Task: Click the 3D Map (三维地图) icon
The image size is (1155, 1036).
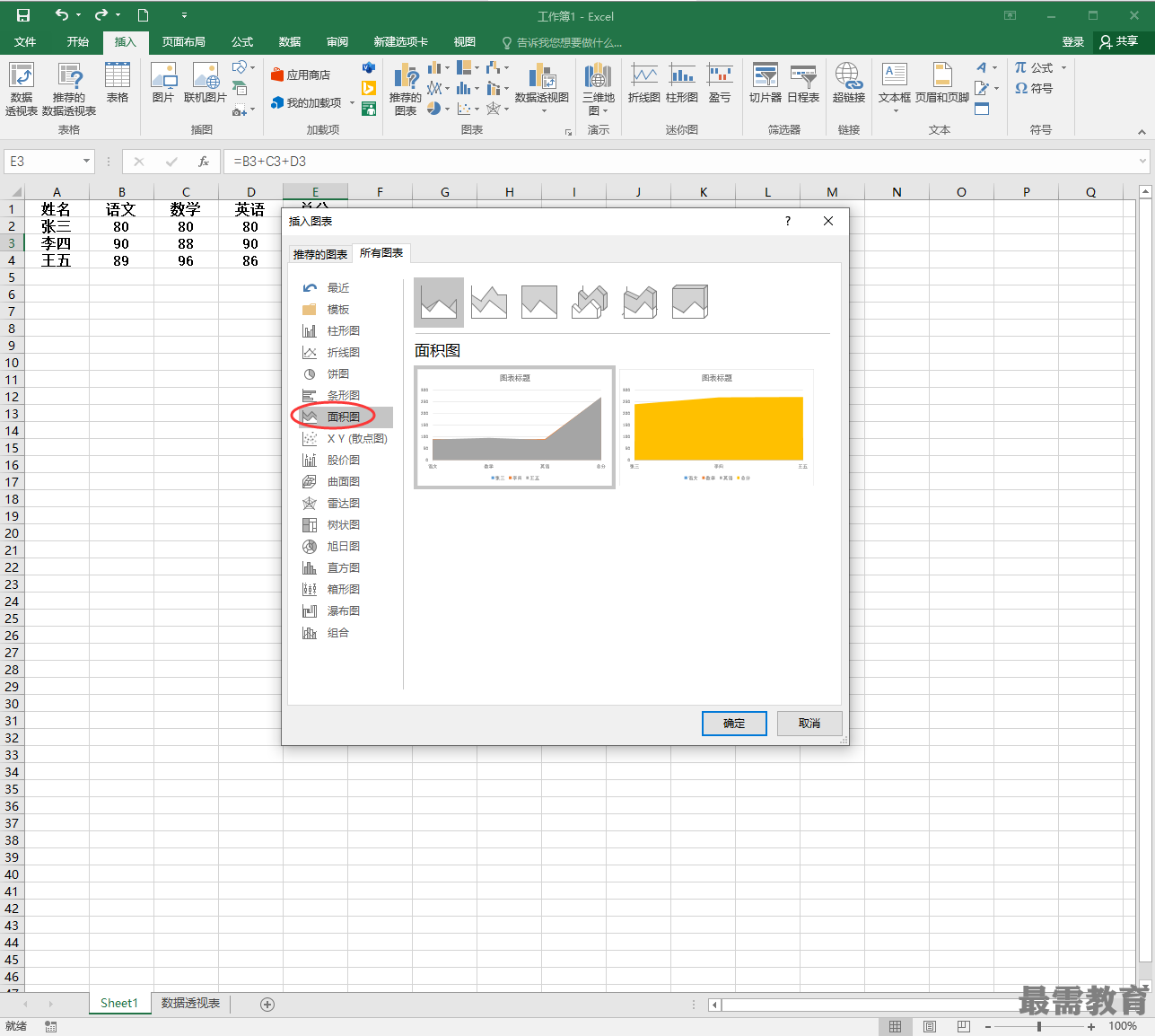Action: 599,89
